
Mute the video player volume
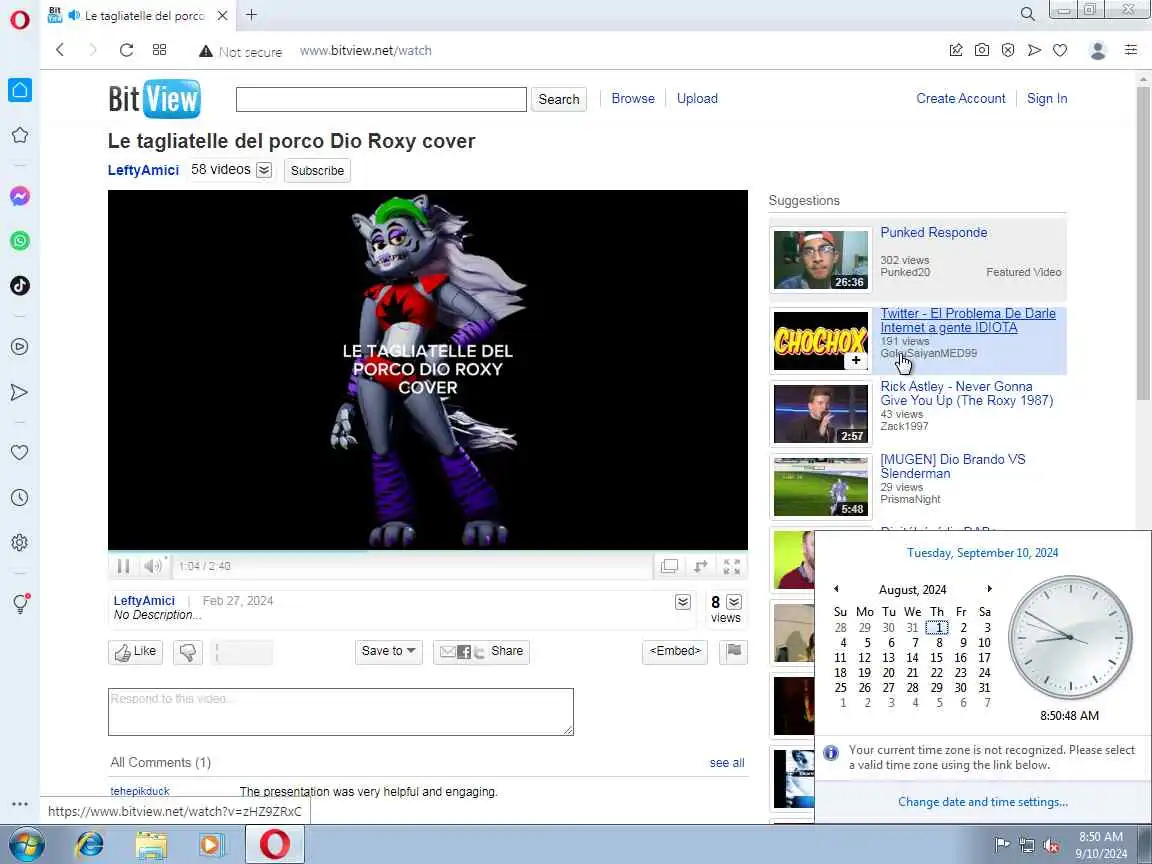click(152, 566)
